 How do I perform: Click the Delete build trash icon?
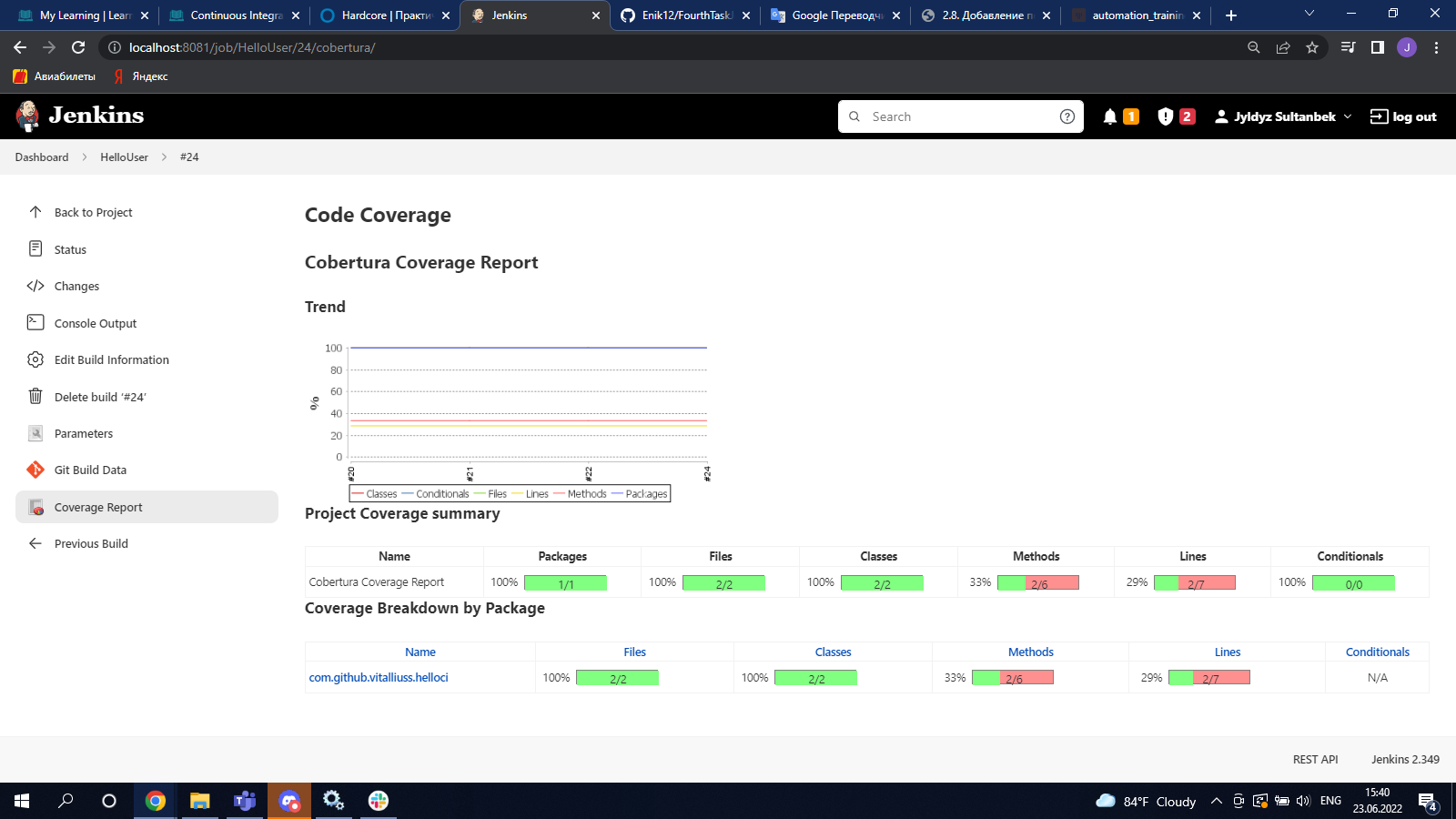pyautogui.click(x=35, y=396)
